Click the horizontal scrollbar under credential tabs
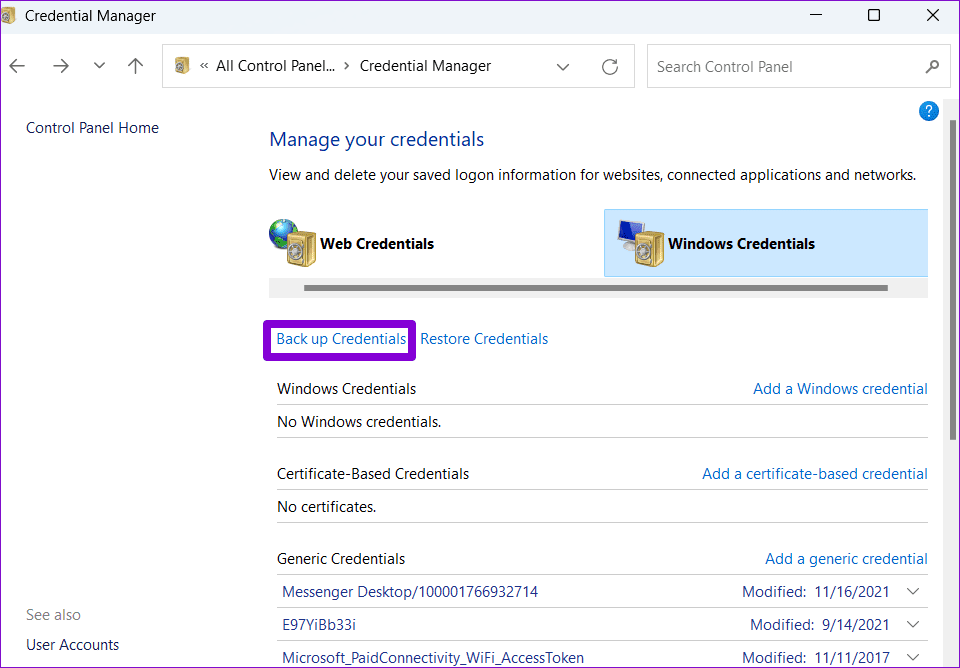The image size is (960, 668). (596, 288)
